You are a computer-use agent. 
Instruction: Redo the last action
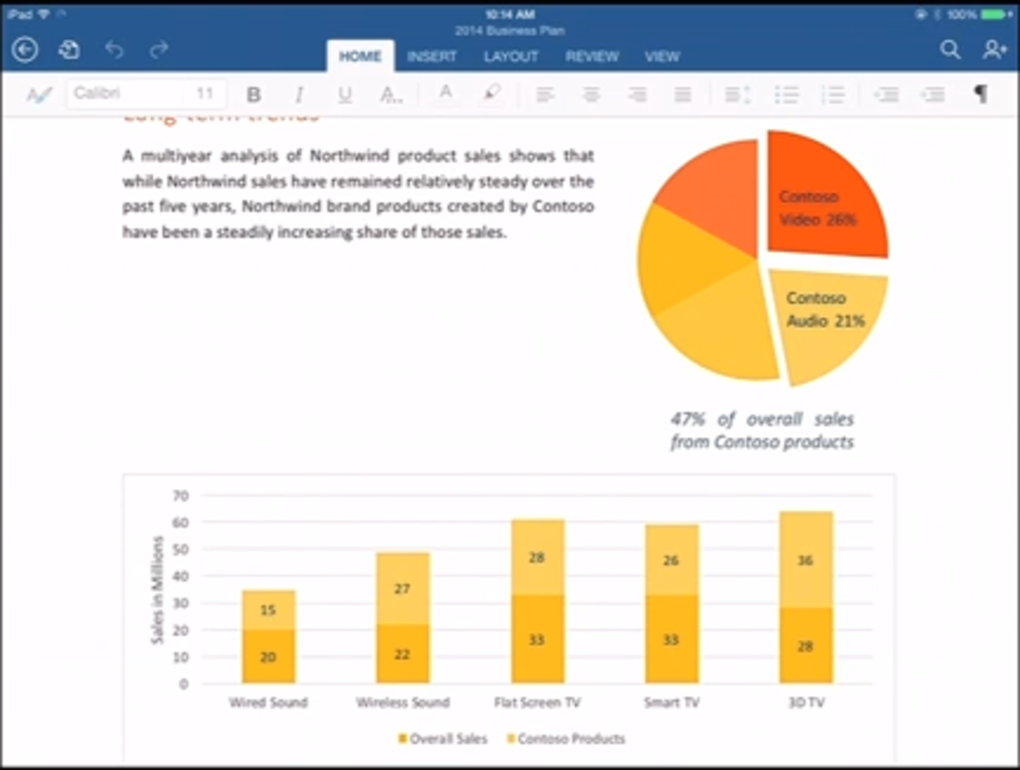coord(159,49)
